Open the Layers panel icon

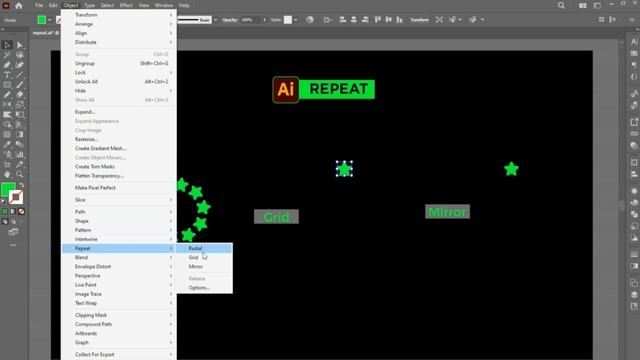point(634,294)
